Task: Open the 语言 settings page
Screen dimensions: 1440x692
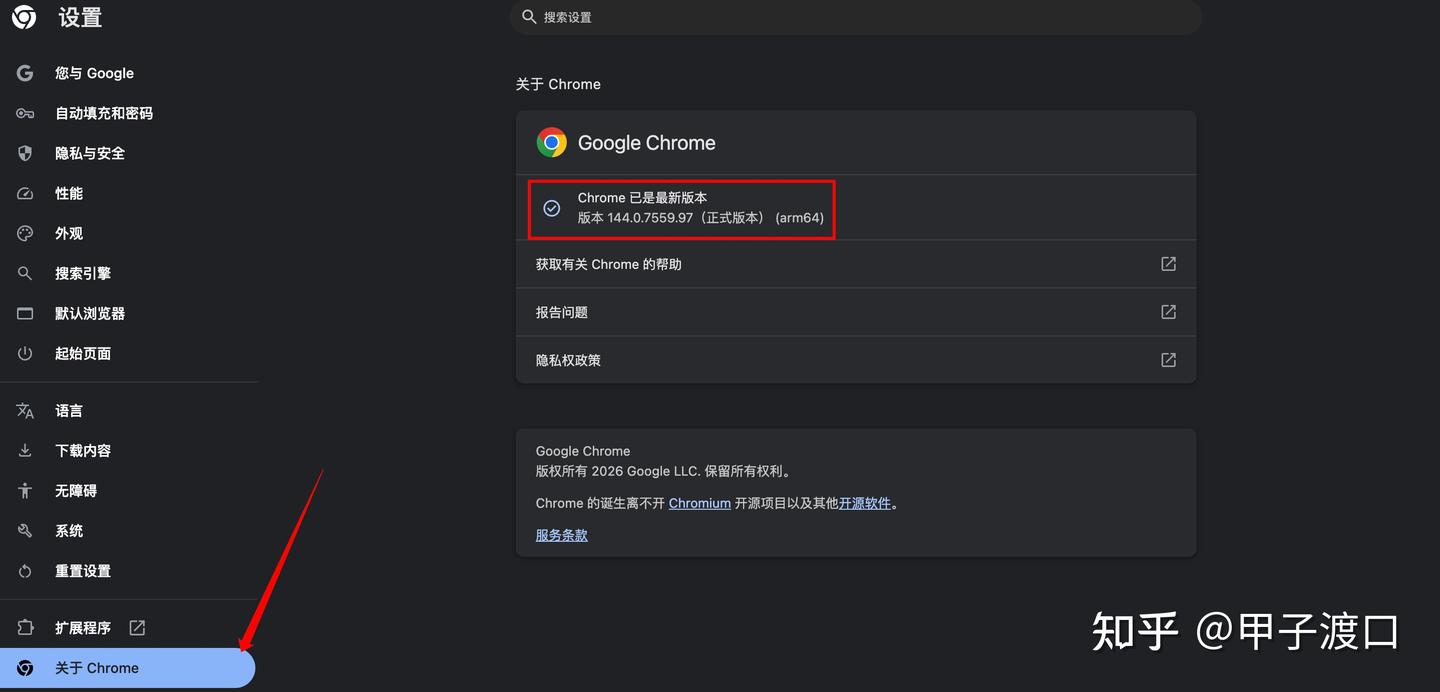Action: pyautogui.click(x=128, y=411)
